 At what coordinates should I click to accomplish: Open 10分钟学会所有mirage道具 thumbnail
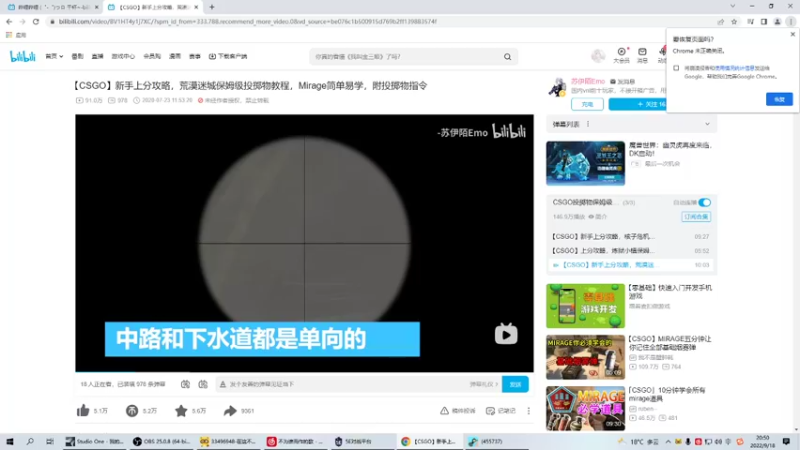(x=585, y=408)
